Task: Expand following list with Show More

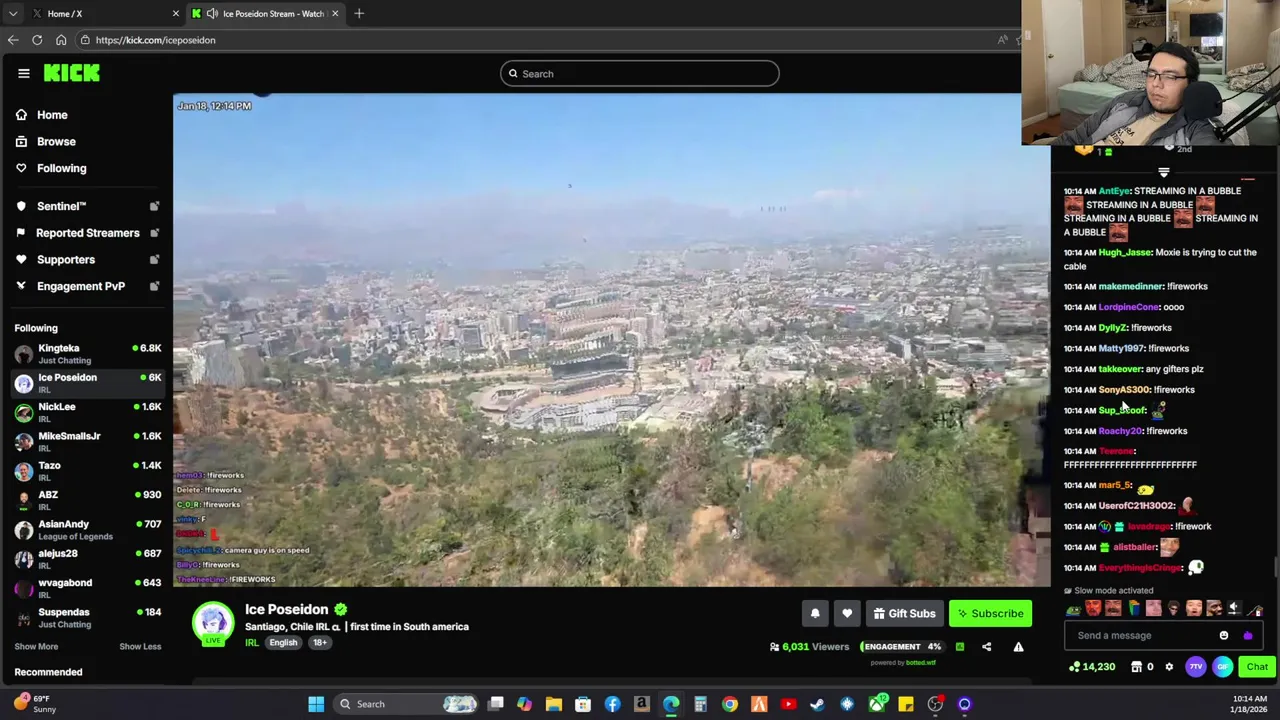Action: click(36, 646)
